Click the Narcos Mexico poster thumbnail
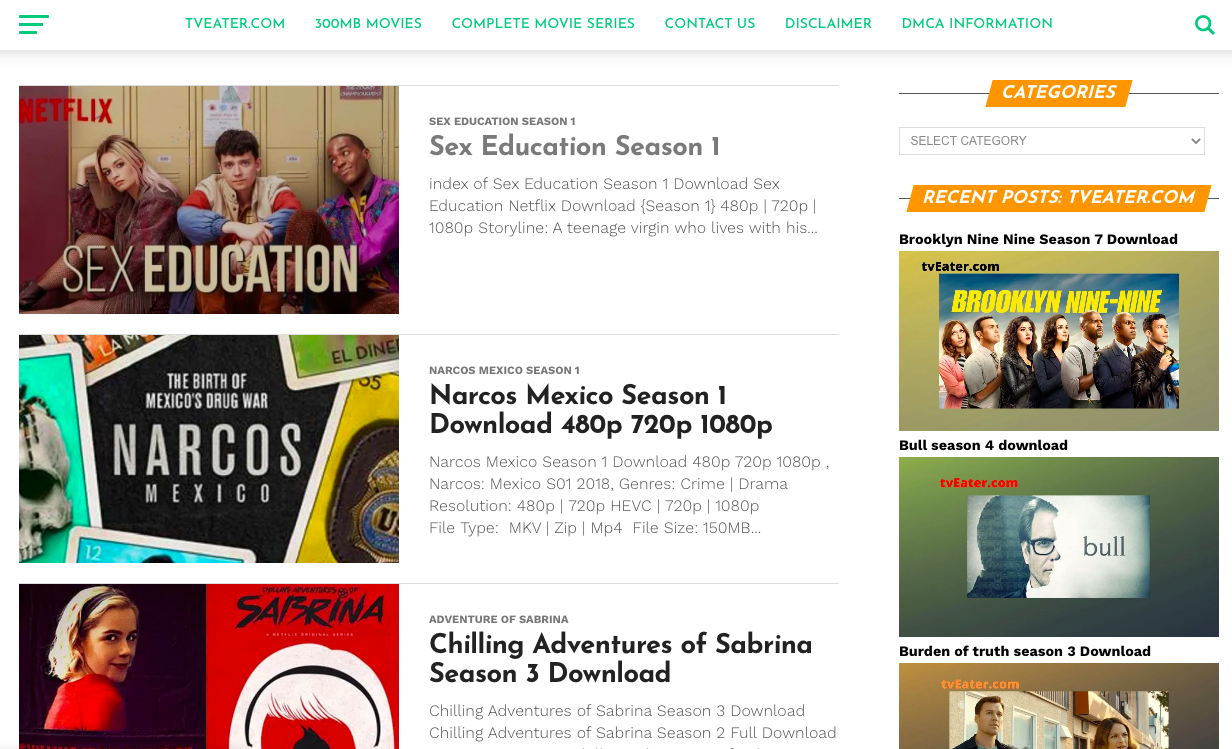 (209, 449)
